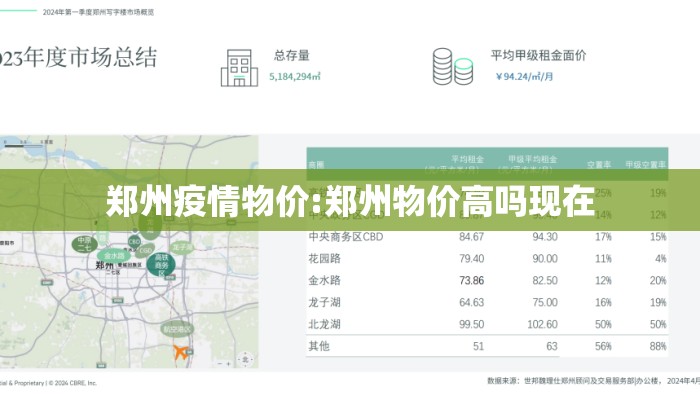Click the 花园路 row label

pyautogui.click(x=325, y=259)
